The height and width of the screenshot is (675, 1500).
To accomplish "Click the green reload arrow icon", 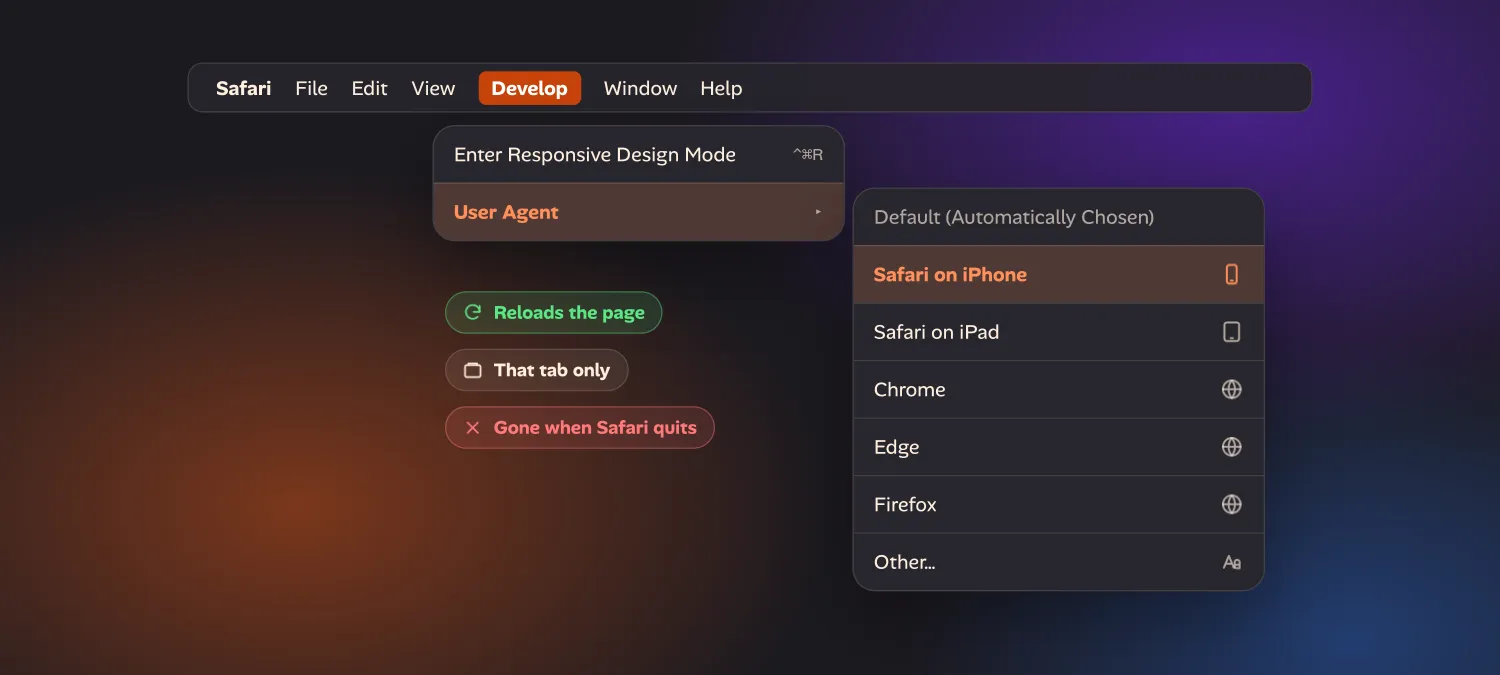I will point(473,312).
